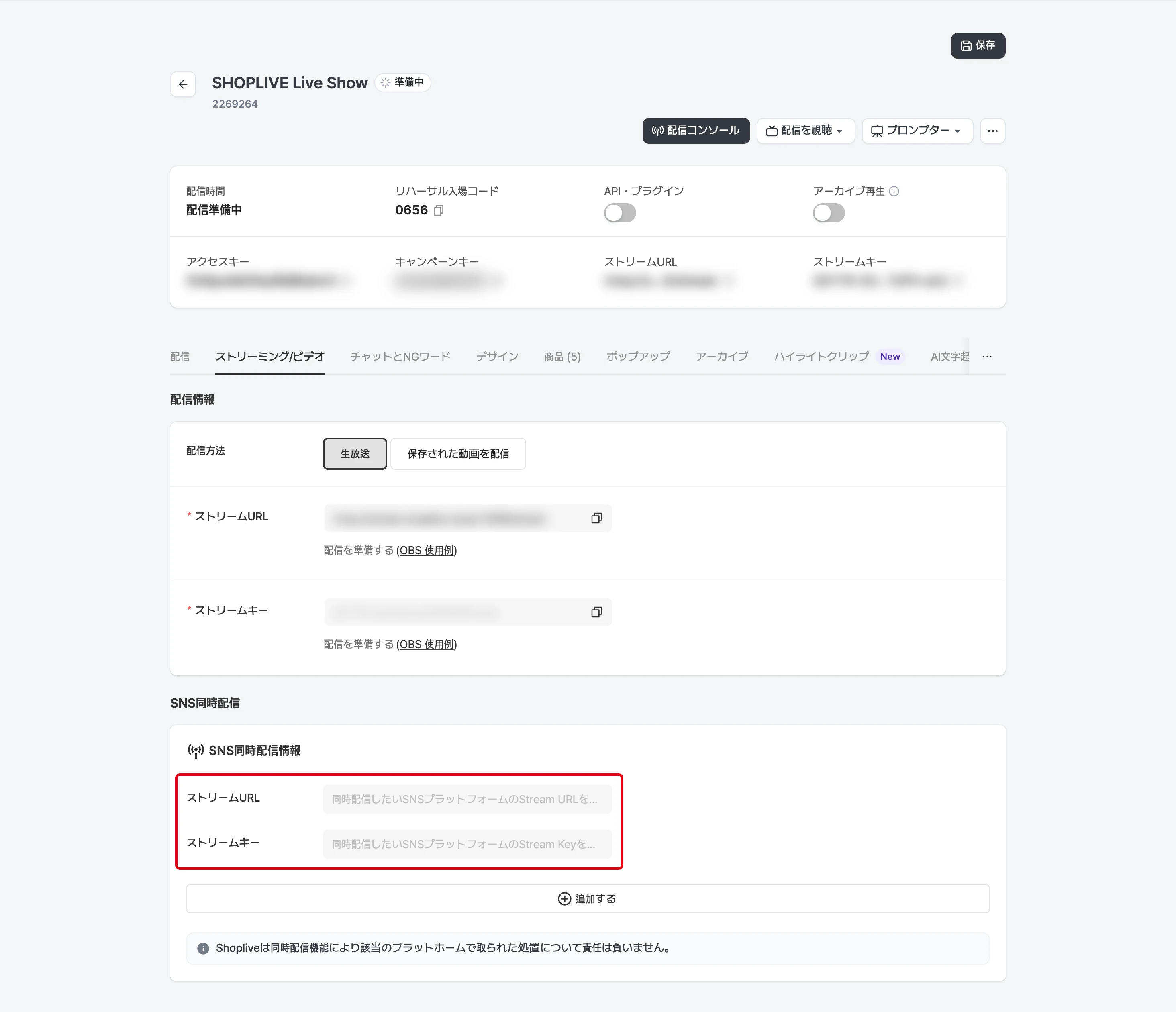Click the broadcast ID 2269264
Viewport: 1176px width, 1012px height.
[x=235, y=104]
